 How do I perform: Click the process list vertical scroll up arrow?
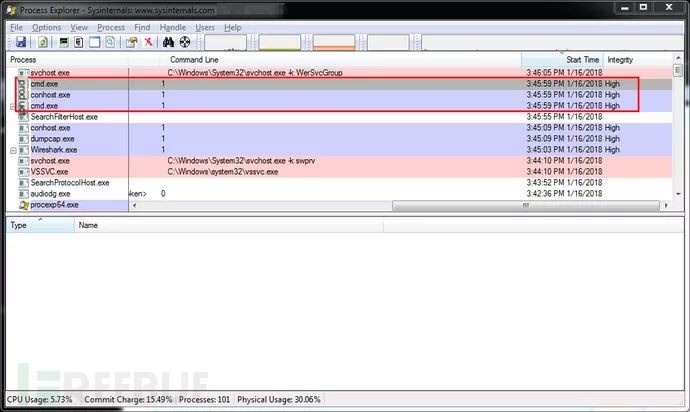[x=678, y=58]
